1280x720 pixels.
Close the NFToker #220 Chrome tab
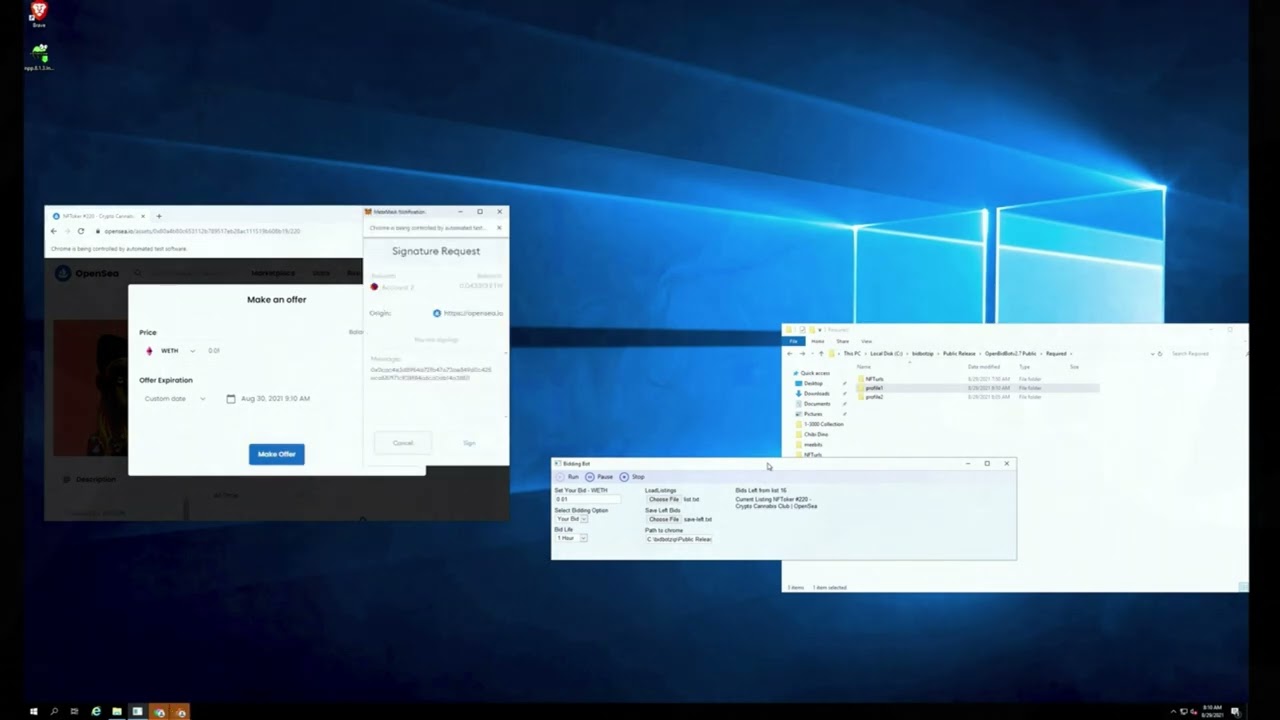tap(142, 216)
